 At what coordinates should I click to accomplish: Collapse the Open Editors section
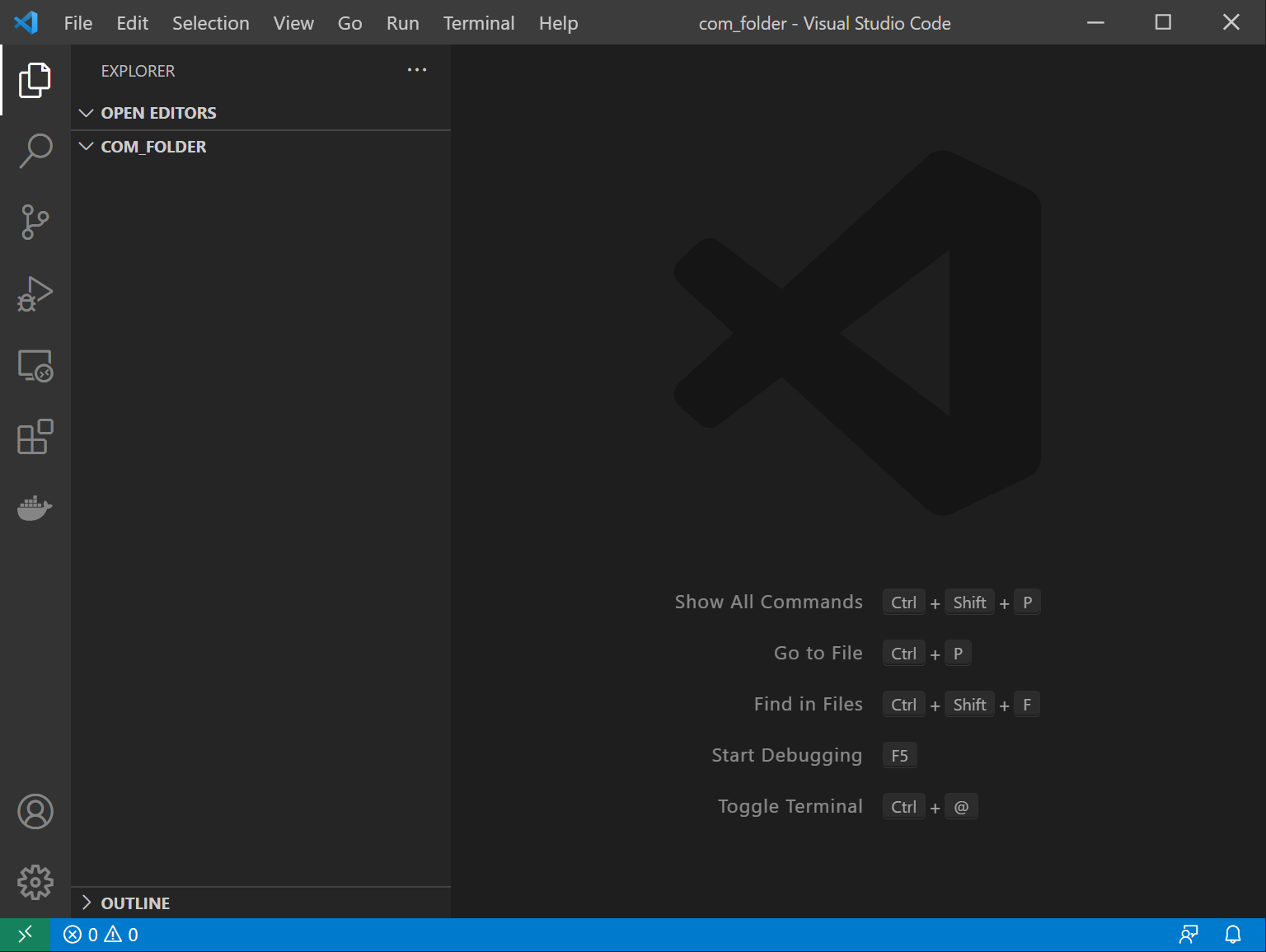click(260, 113)
